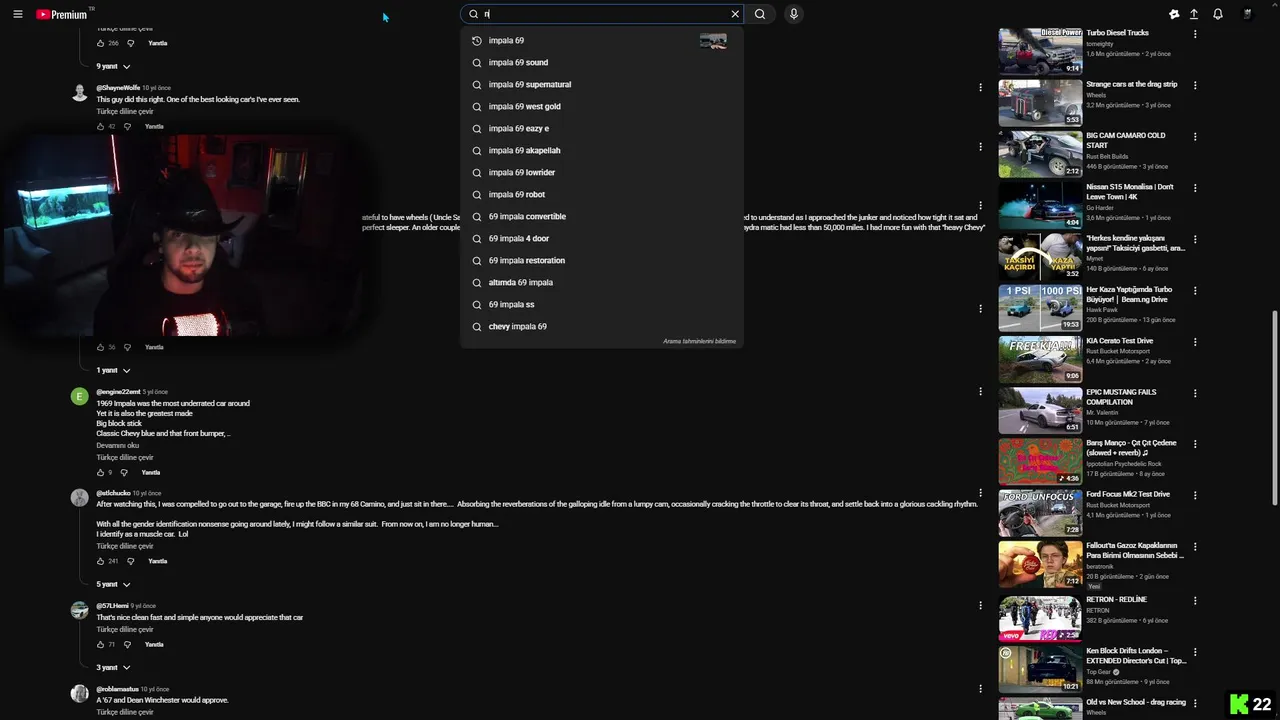This screenshot has width=1280, height=720.
Task: Reply to the @57LHemi comment via Yanıtla
Action: coord(154,644)
